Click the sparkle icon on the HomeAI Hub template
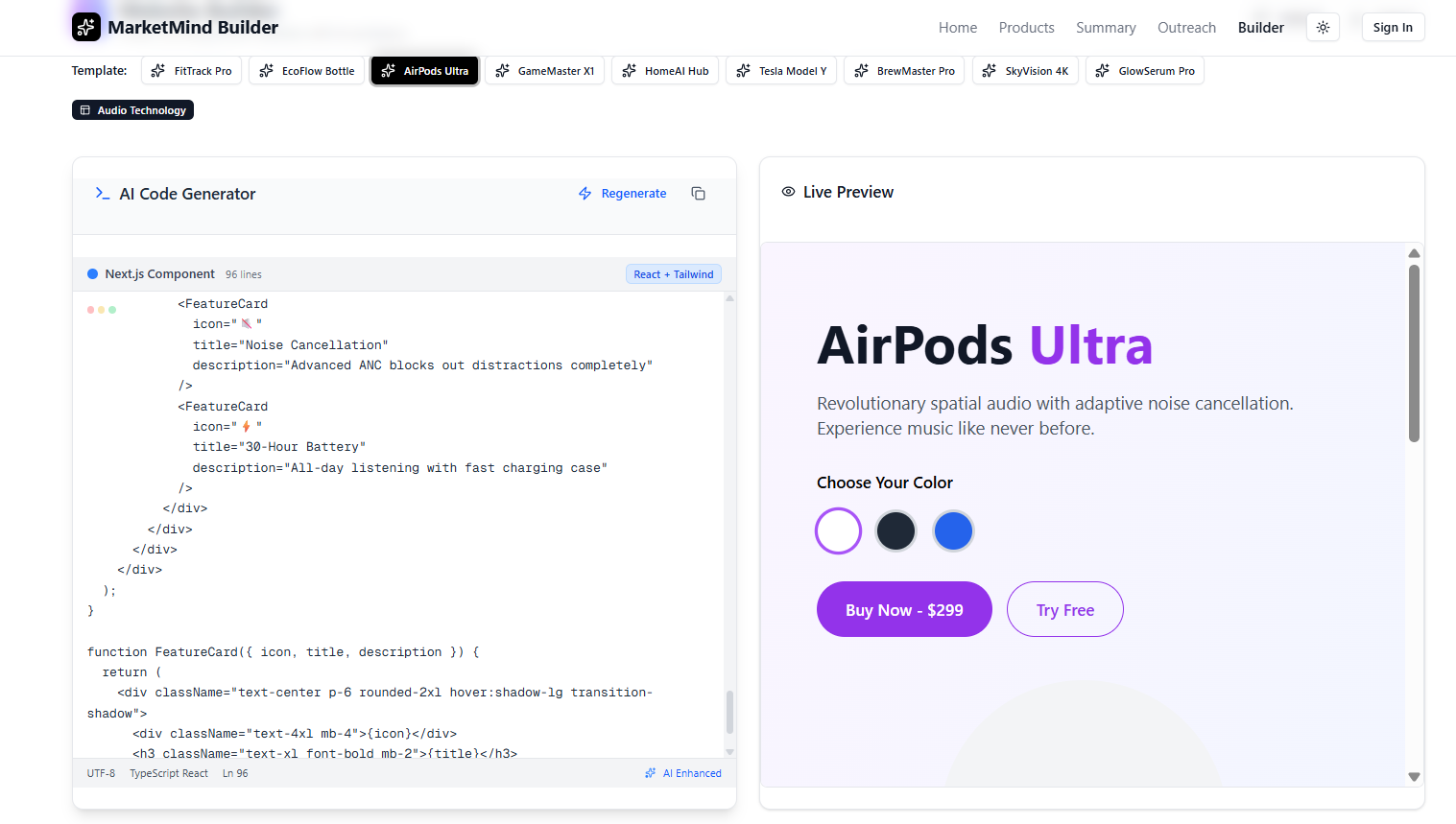1456x824 pixels. click(629, 71)
